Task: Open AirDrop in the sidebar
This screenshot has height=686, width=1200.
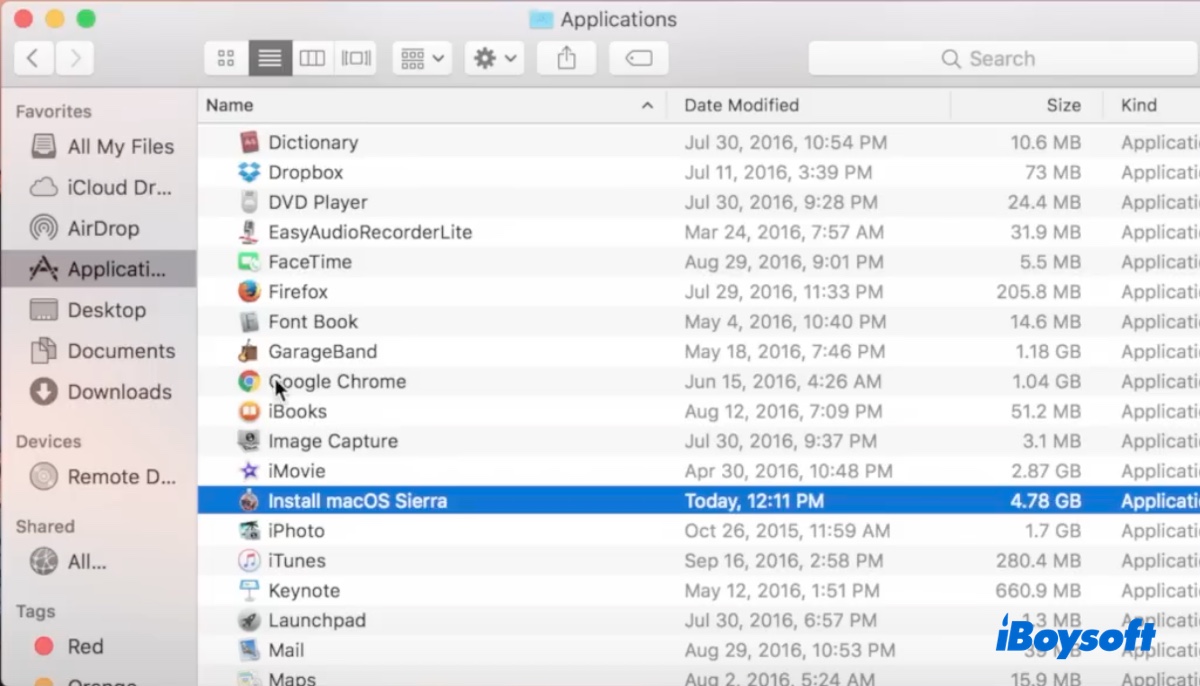Action: [x=102, y=228]
